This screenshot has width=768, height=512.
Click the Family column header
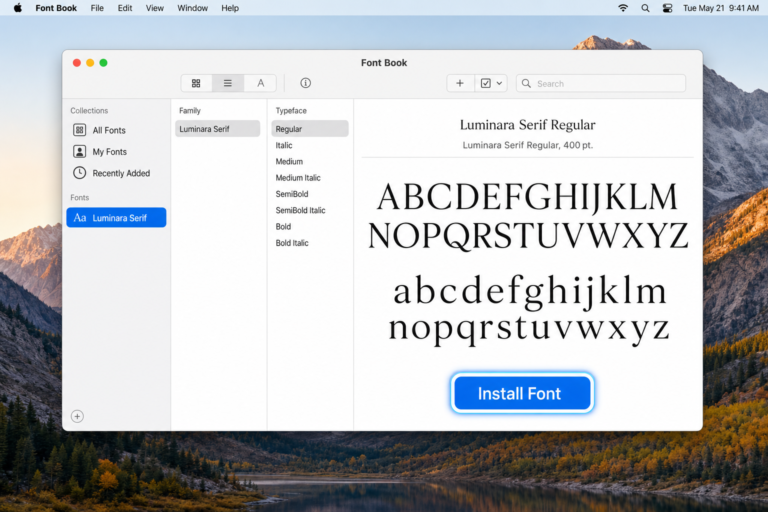[x=190, y=111]
